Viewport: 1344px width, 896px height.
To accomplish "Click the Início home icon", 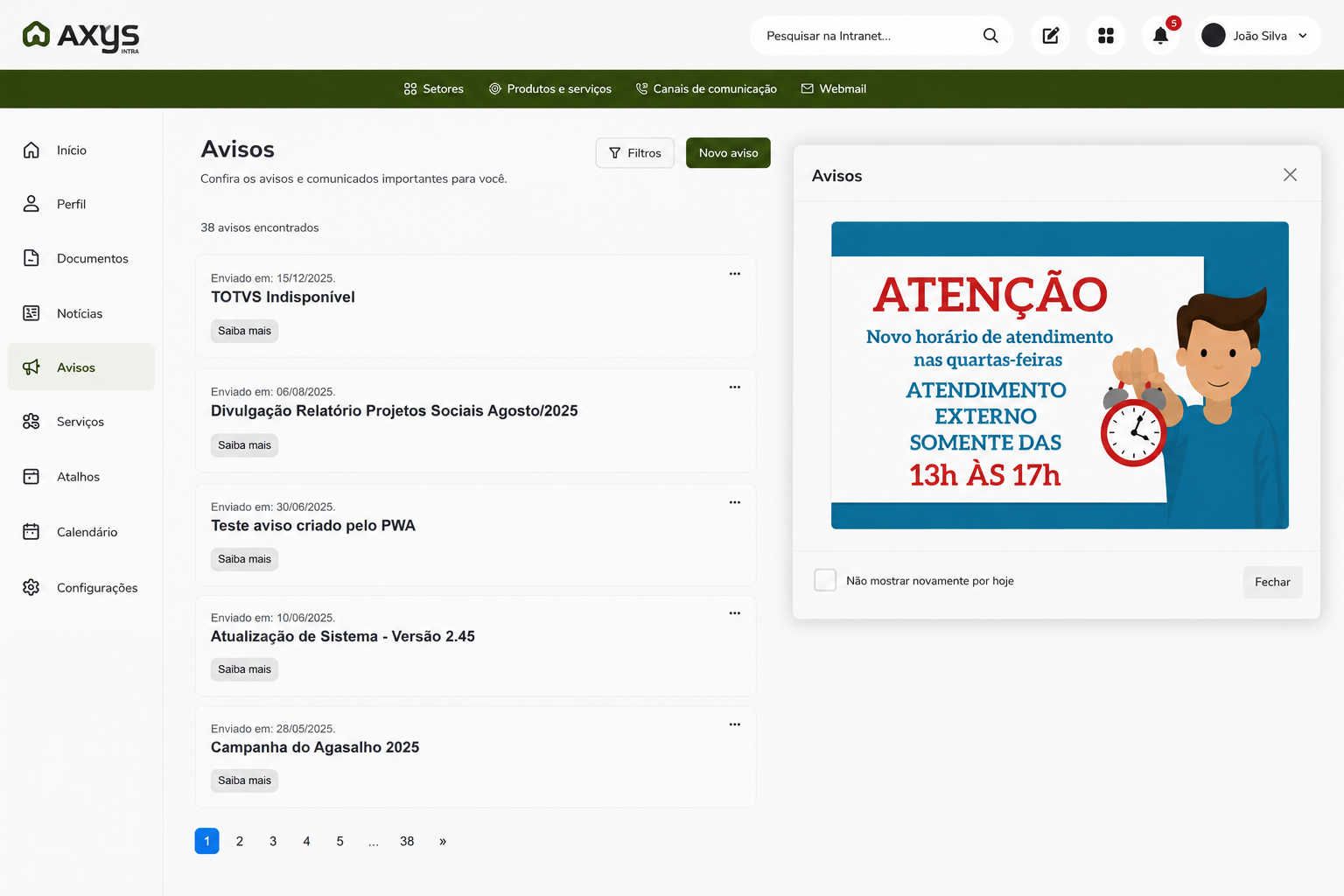I will click(x=31, y=150).
